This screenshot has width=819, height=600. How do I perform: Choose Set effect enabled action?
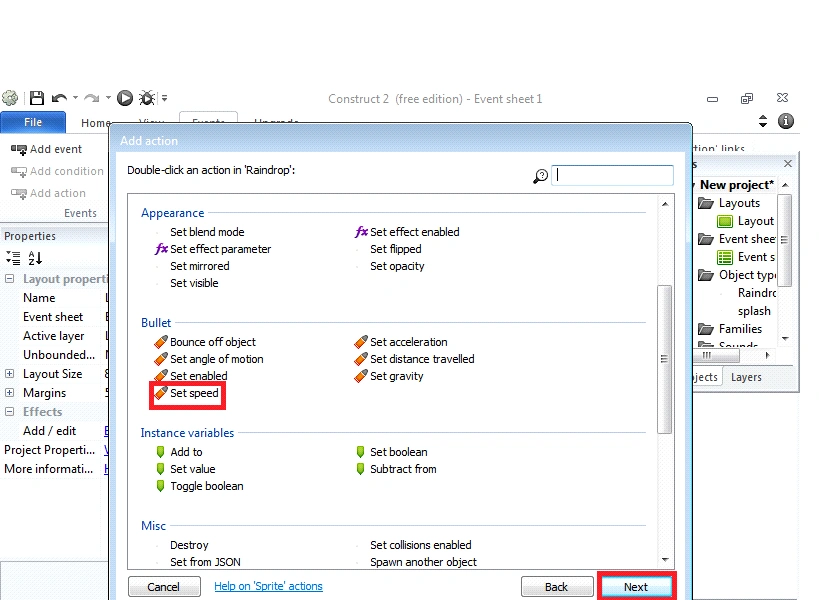click(x=407, y=232)
